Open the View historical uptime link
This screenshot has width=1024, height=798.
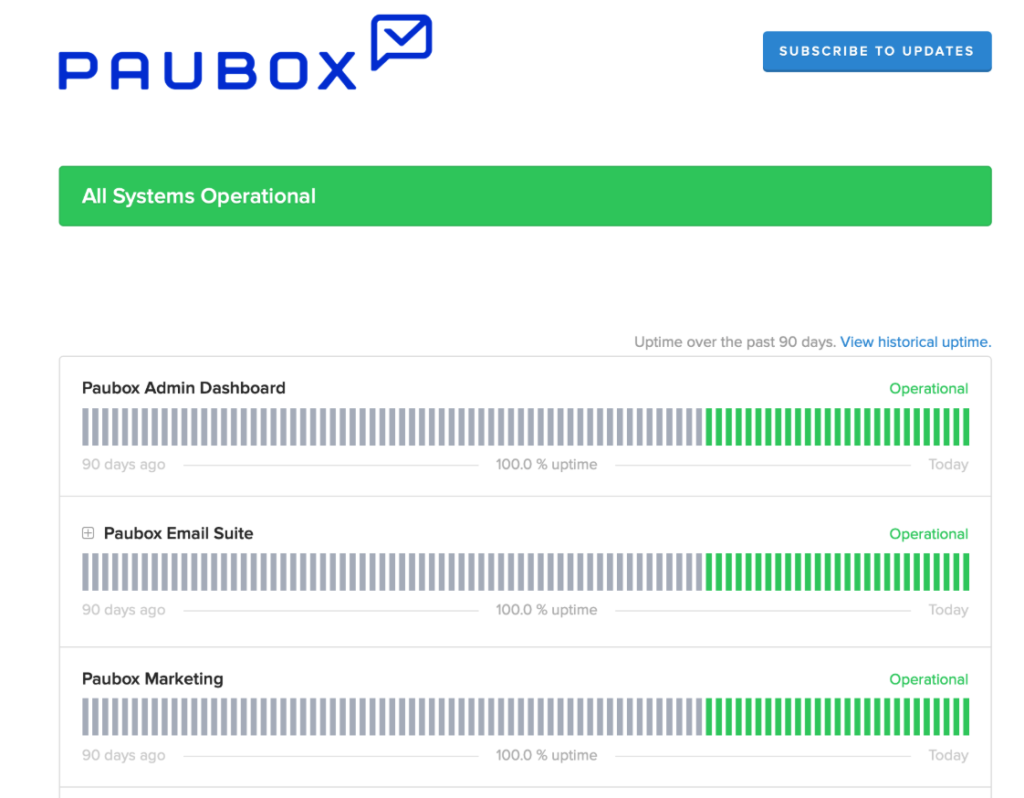(915, 342)
